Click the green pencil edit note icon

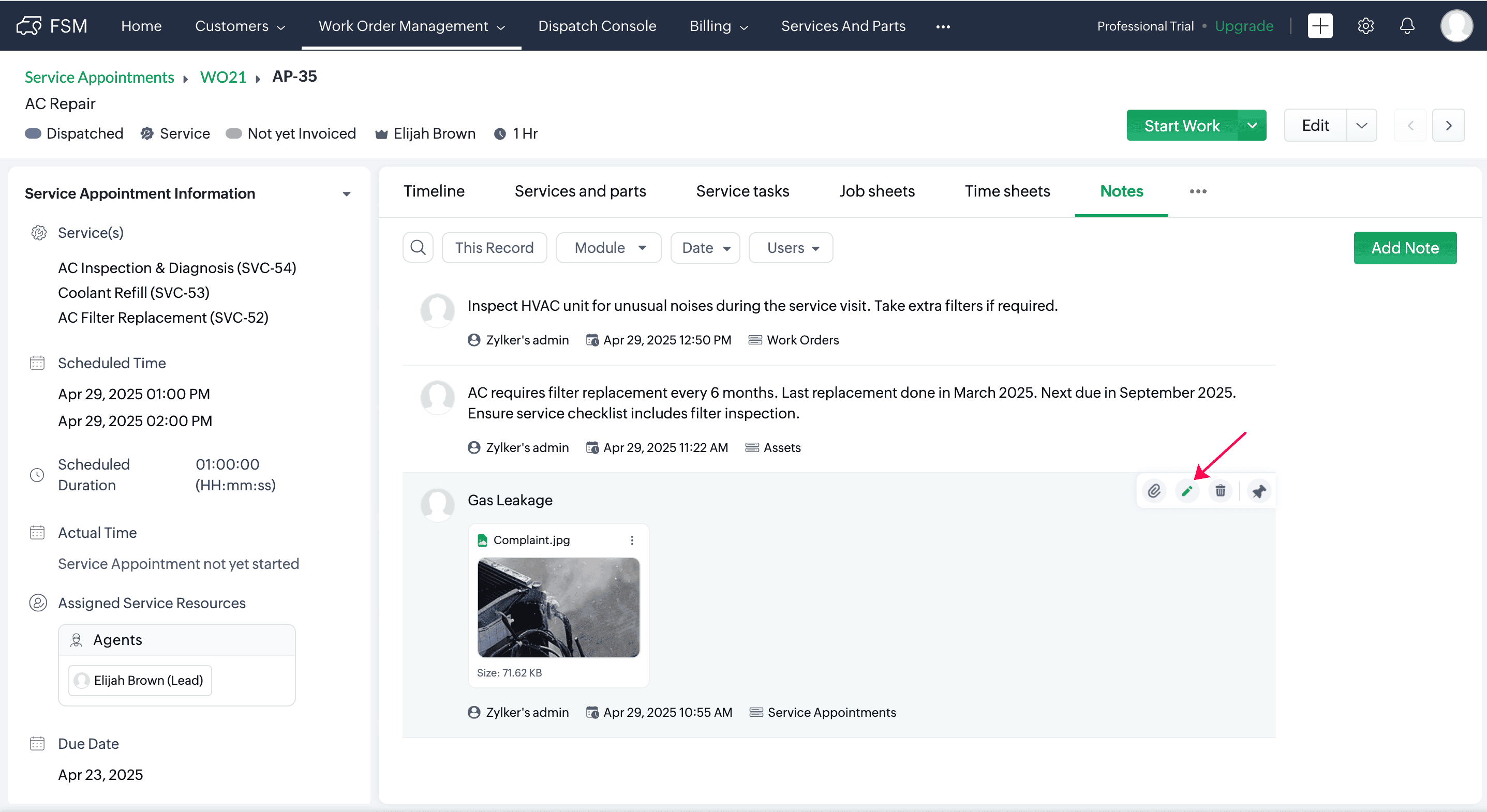(x=1187, y=490)
